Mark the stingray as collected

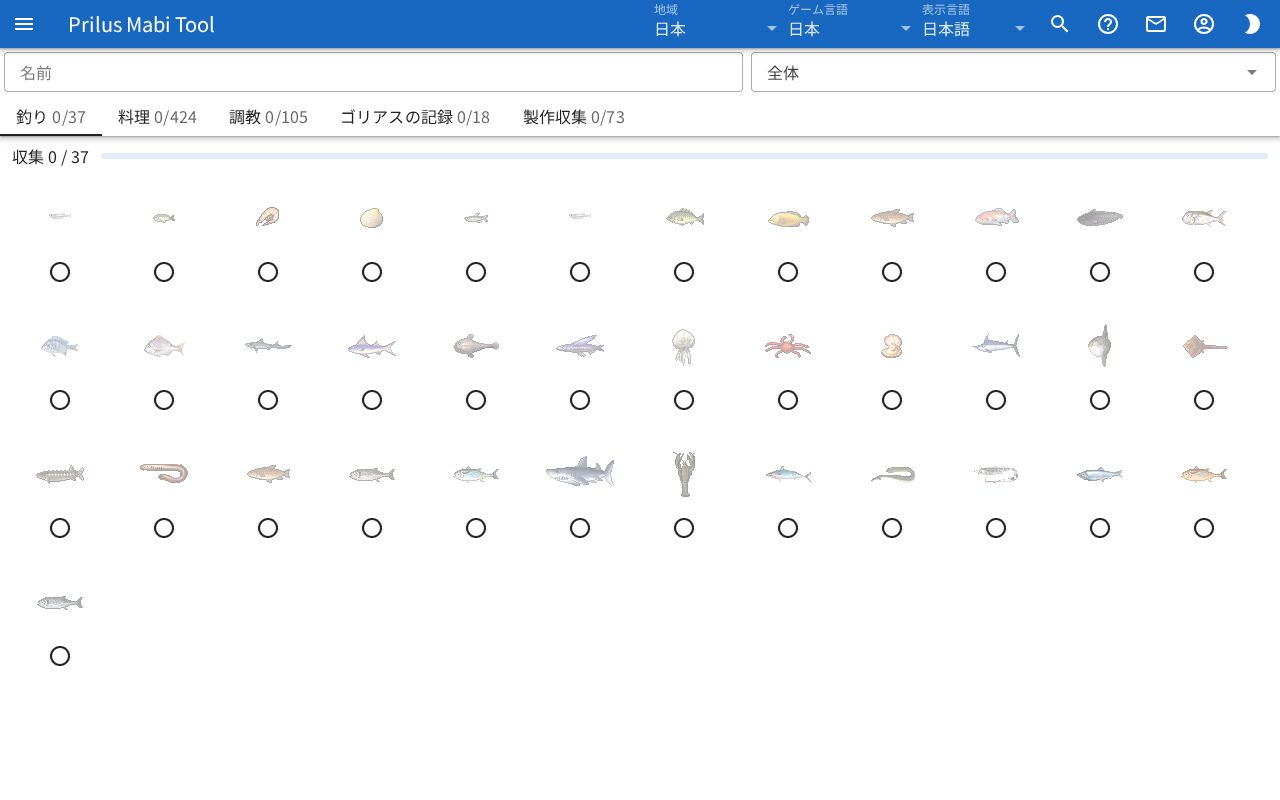(x=1204, y=400)
